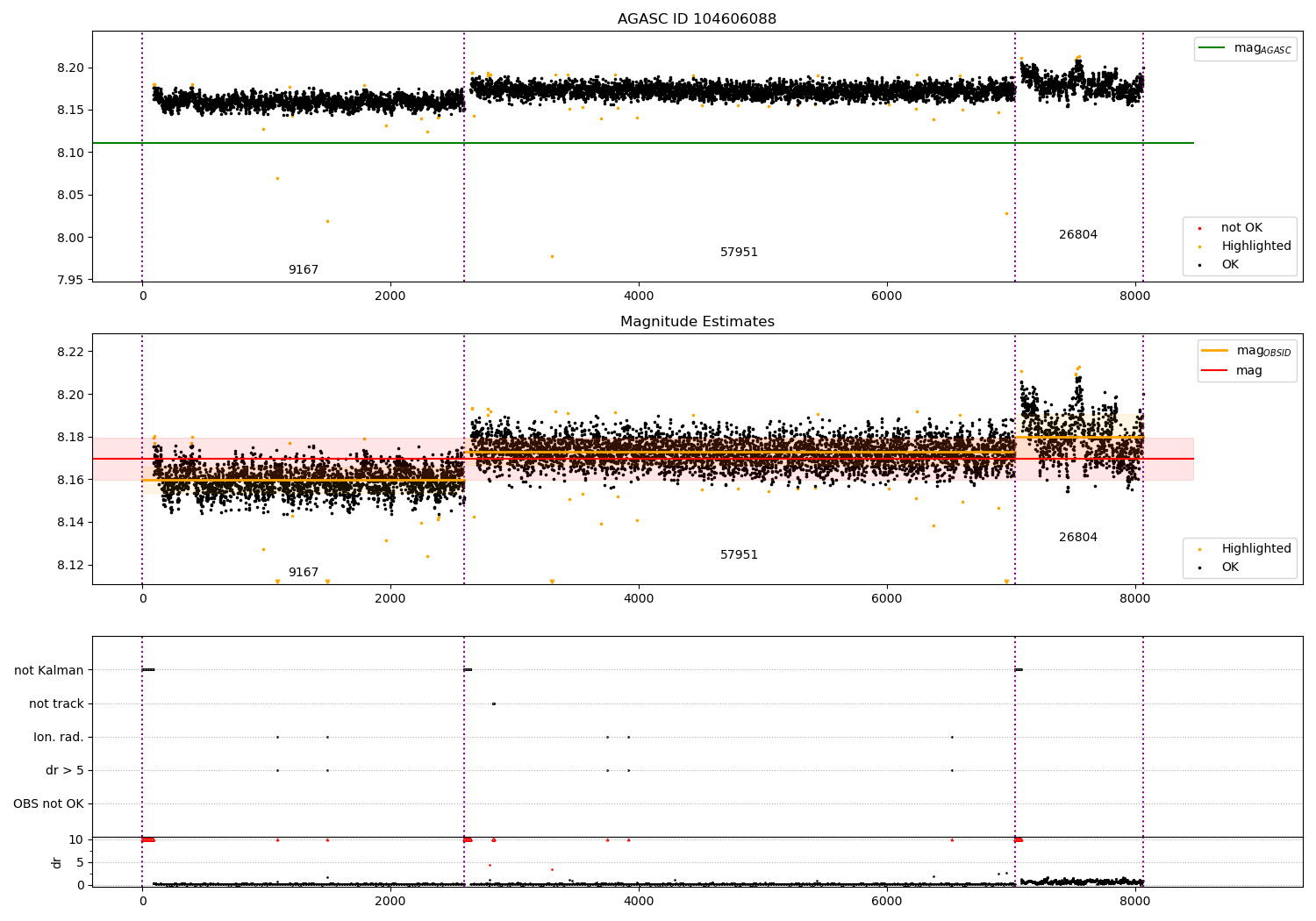Click the 8.12 y-tick in Magnitude Estimates plot

tap(71, 565)
